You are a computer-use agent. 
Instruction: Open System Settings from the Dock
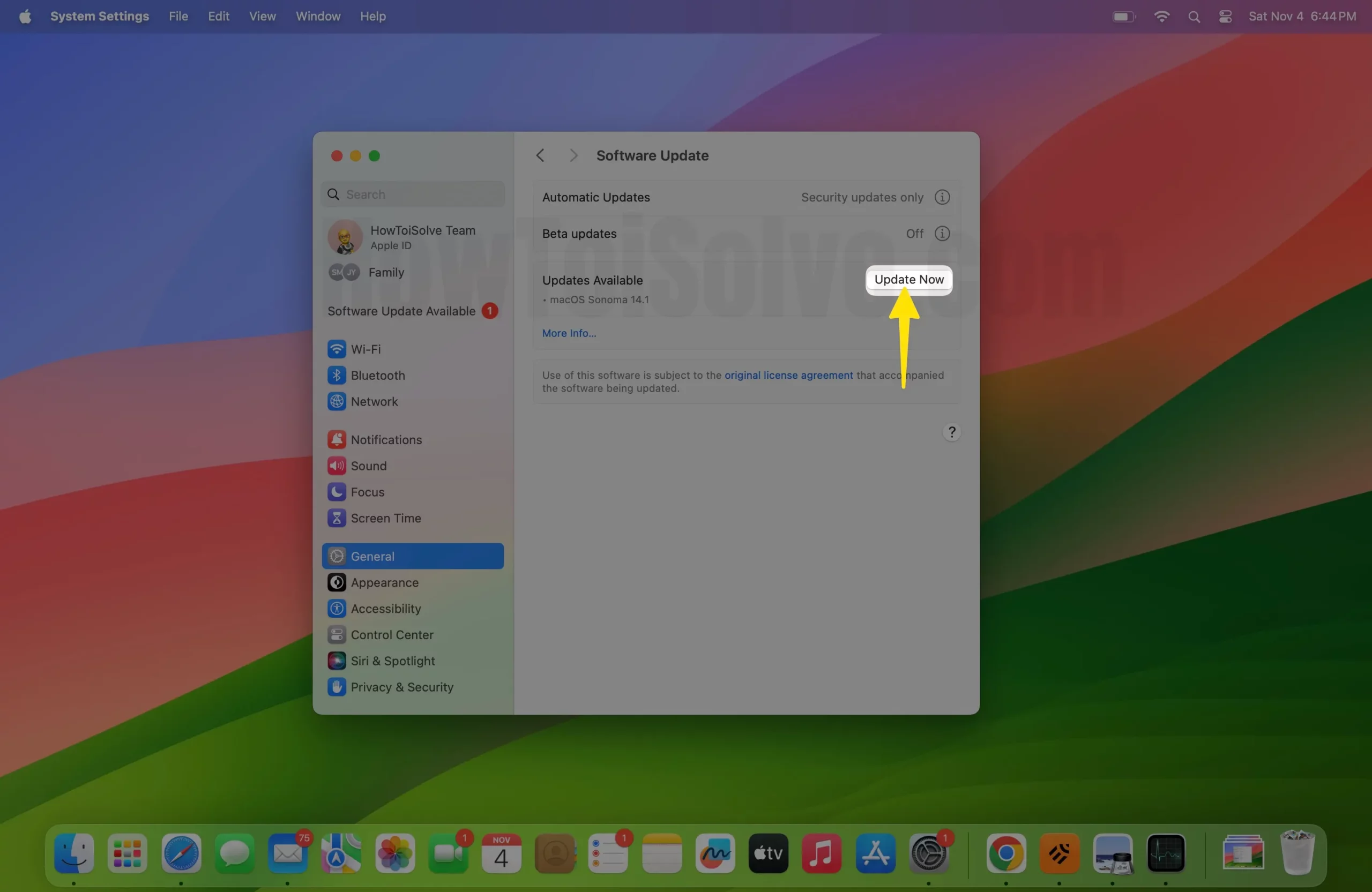(x=929, y=853)
